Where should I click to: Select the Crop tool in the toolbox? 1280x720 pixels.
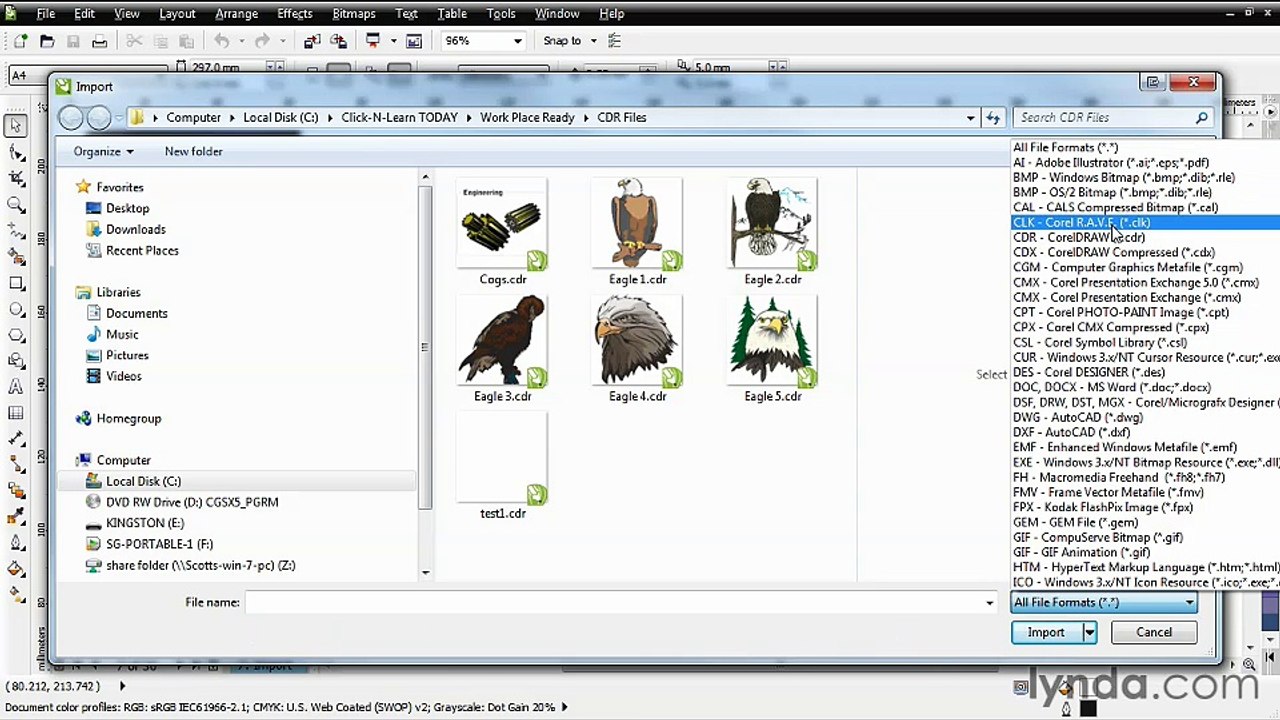click(x=16, y=178)
